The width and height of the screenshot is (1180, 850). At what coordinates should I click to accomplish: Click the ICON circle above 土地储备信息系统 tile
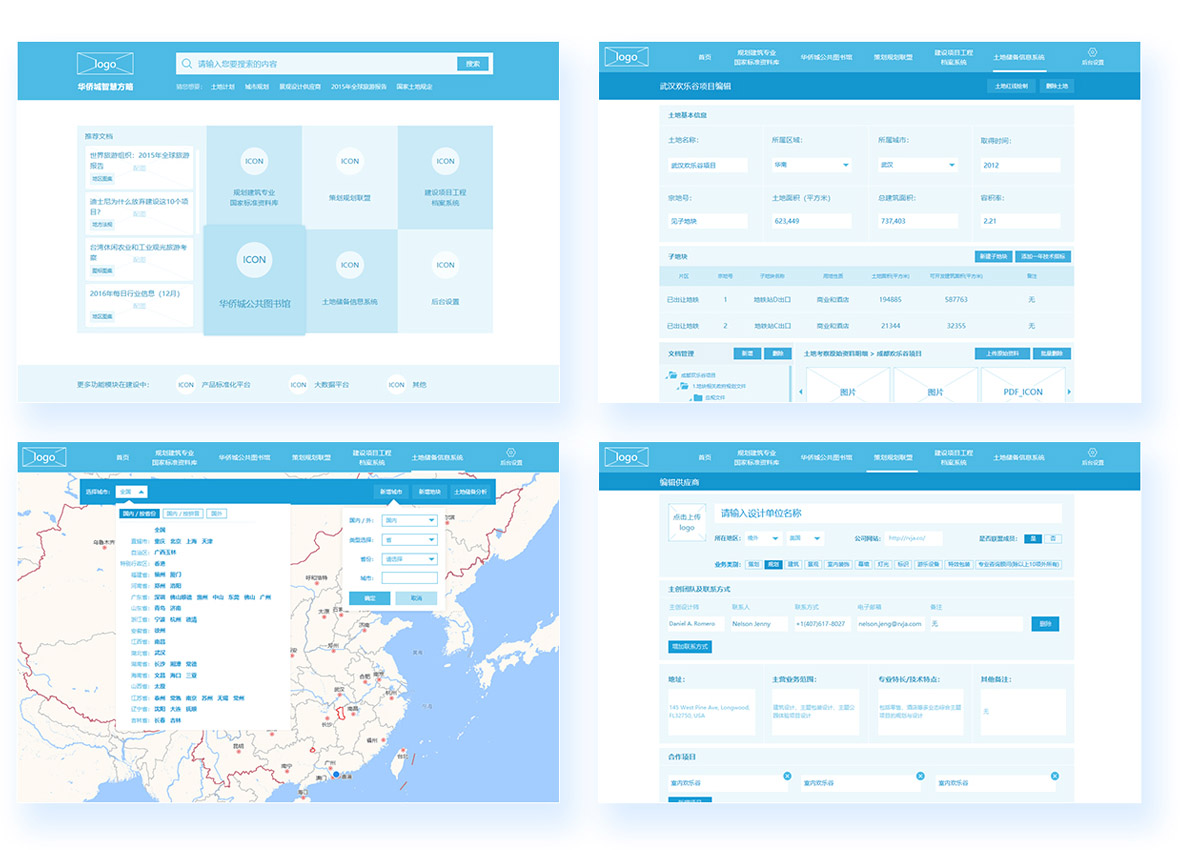point(349,265)
